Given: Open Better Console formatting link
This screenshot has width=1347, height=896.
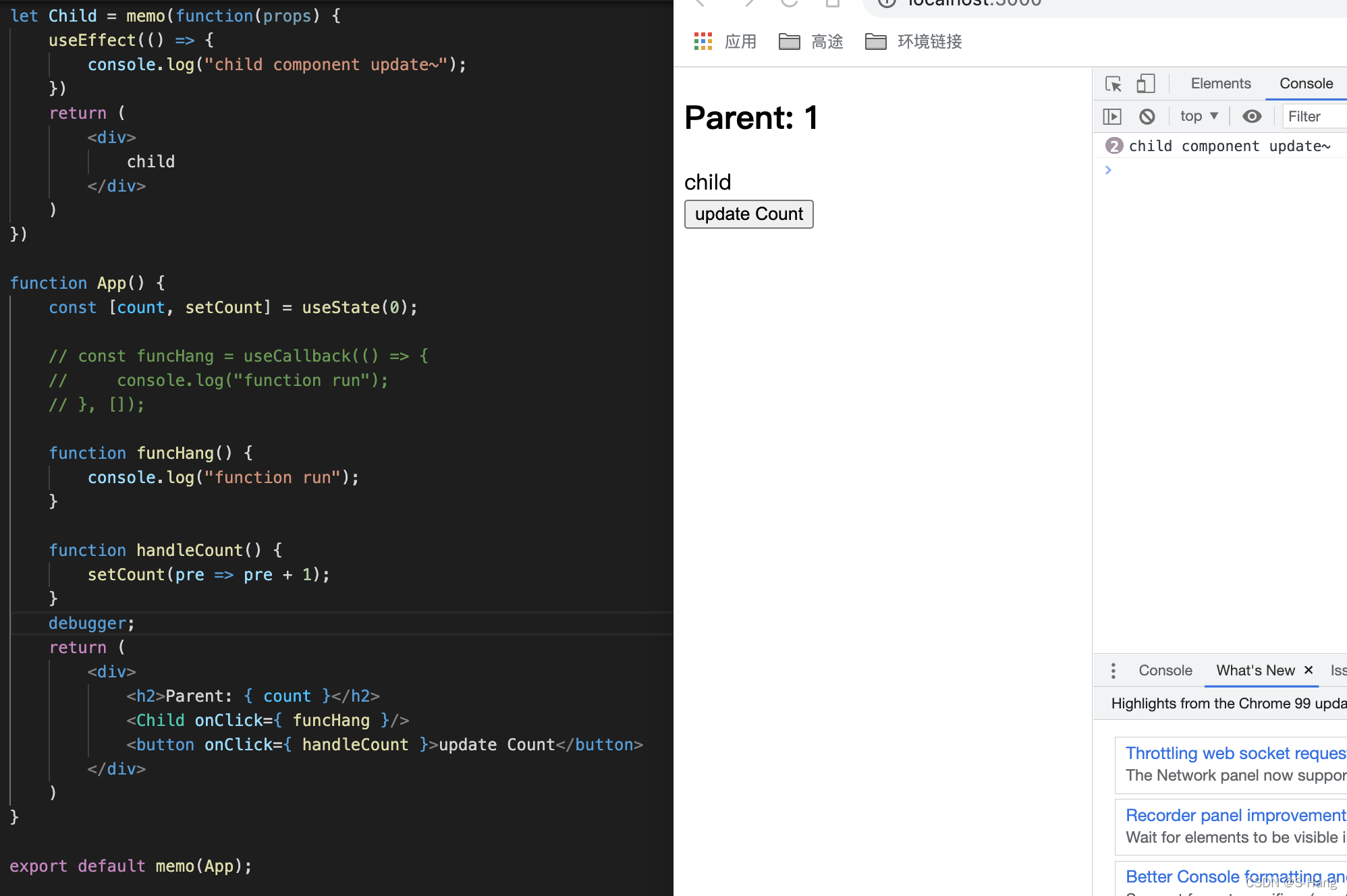Looking at the screenshot, I should (x=1236, y=876).
